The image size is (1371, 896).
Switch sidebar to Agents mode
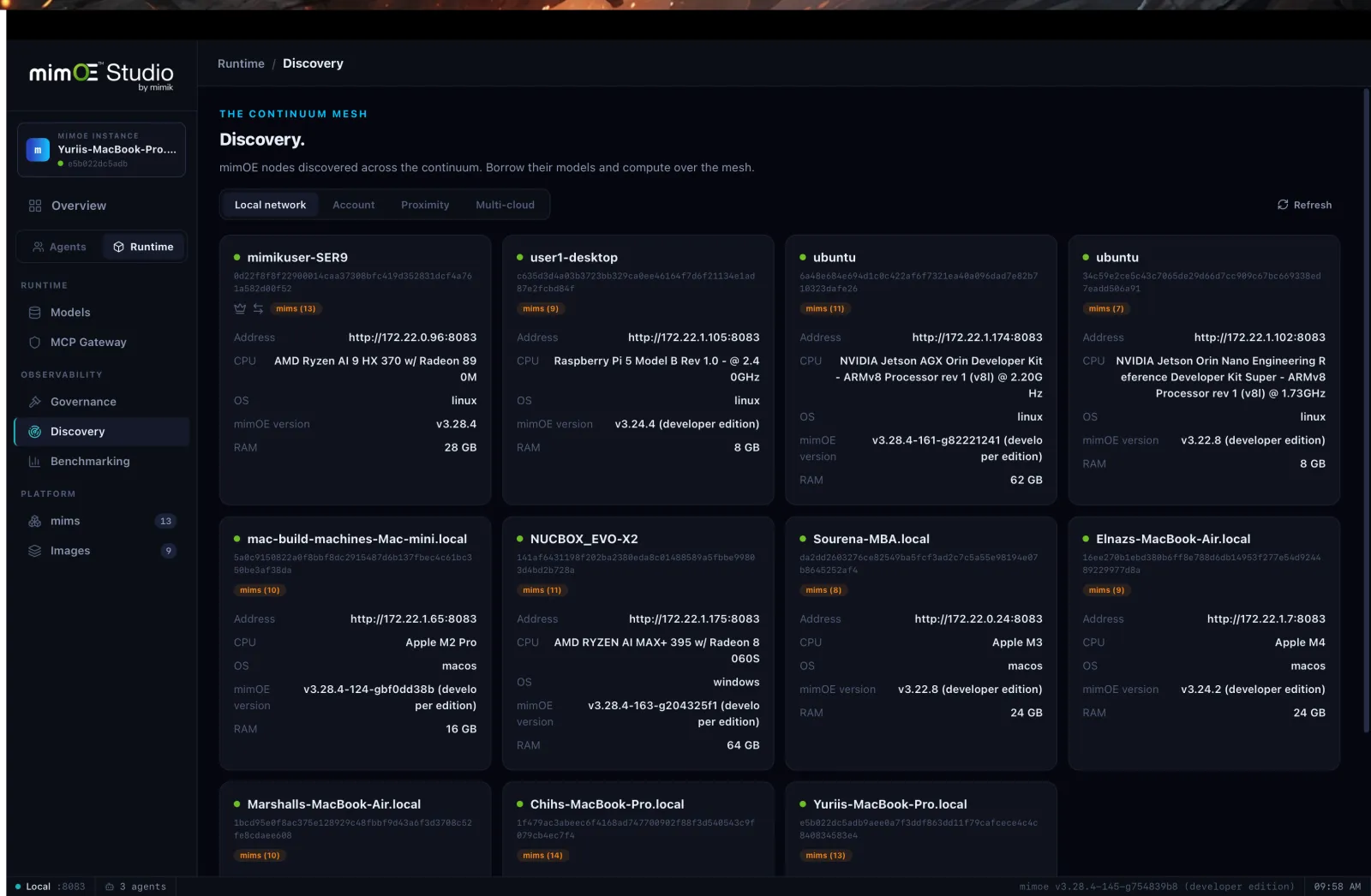[59, 247]
